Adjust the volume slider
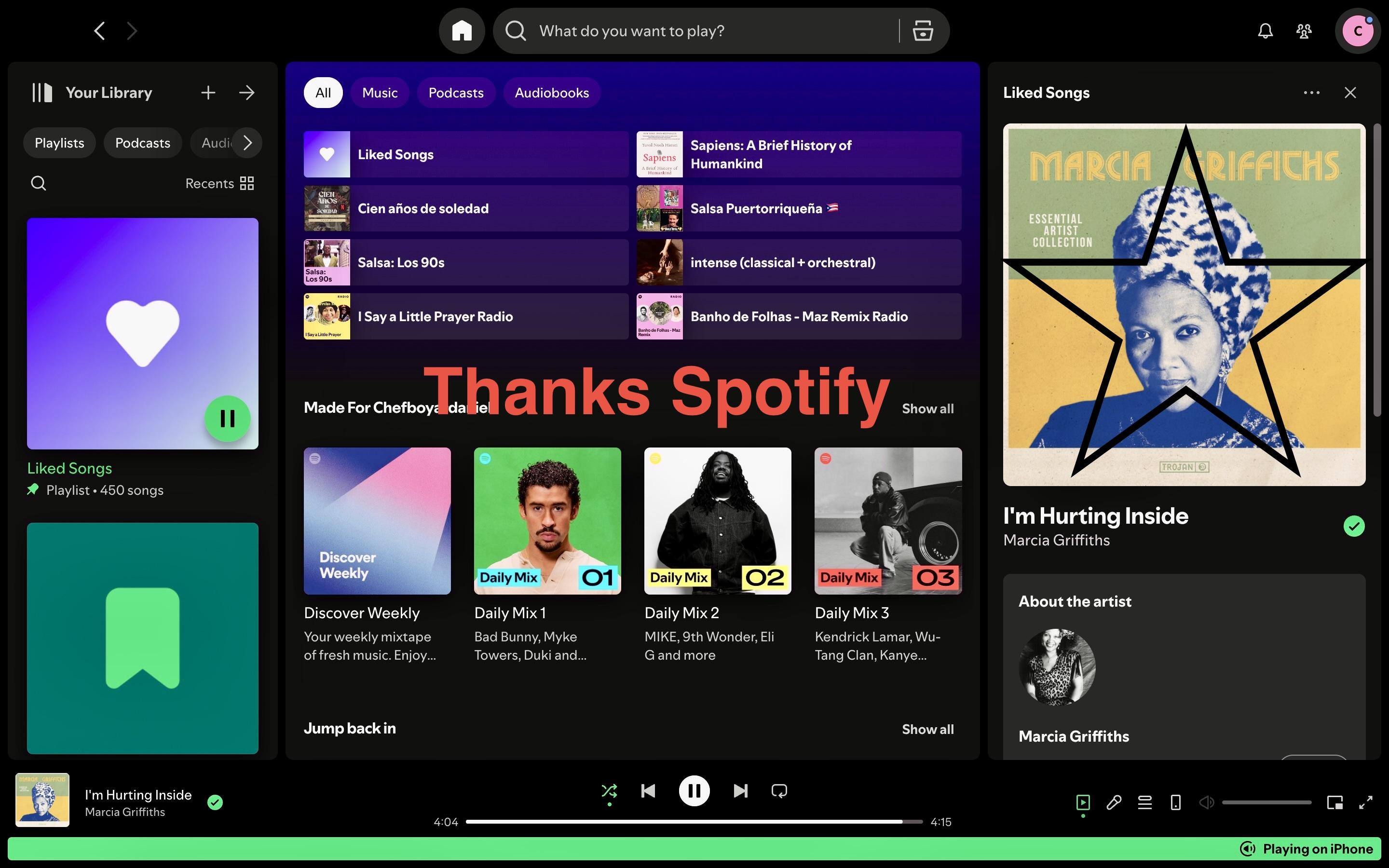Viewport: 1389px width, 868px height. tap(1266, 802)
